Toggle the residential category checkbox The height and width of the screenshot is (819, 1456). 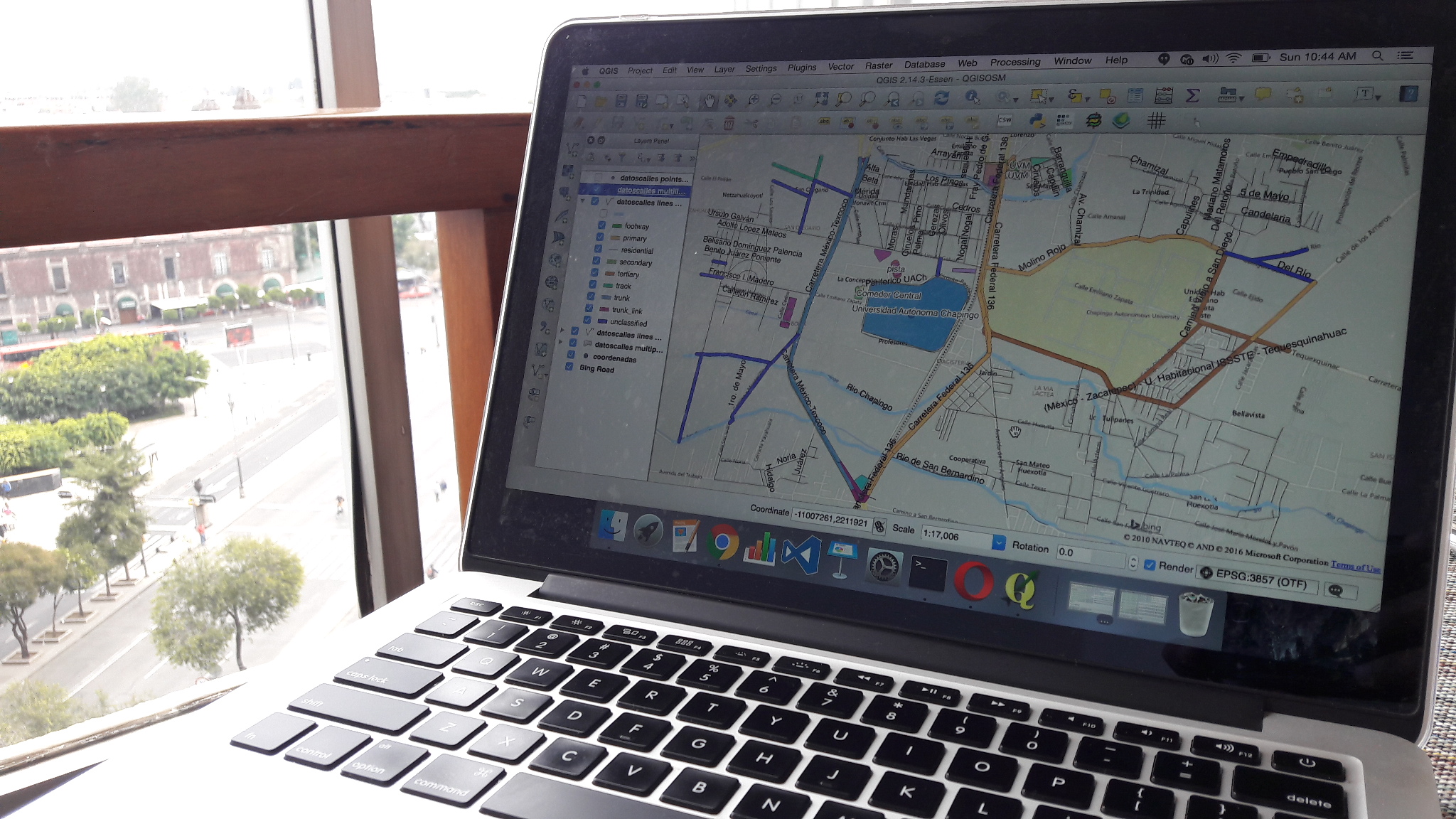(x=598, y=249)
